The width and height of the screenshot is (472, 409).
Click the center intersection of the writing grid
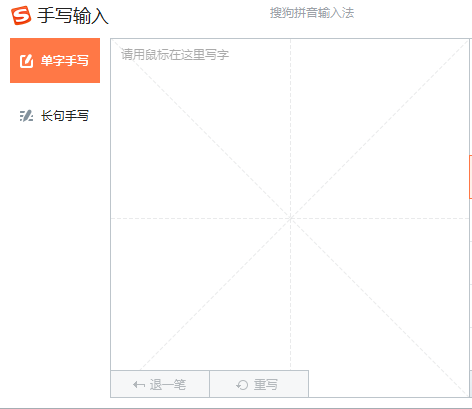(290, 218)
